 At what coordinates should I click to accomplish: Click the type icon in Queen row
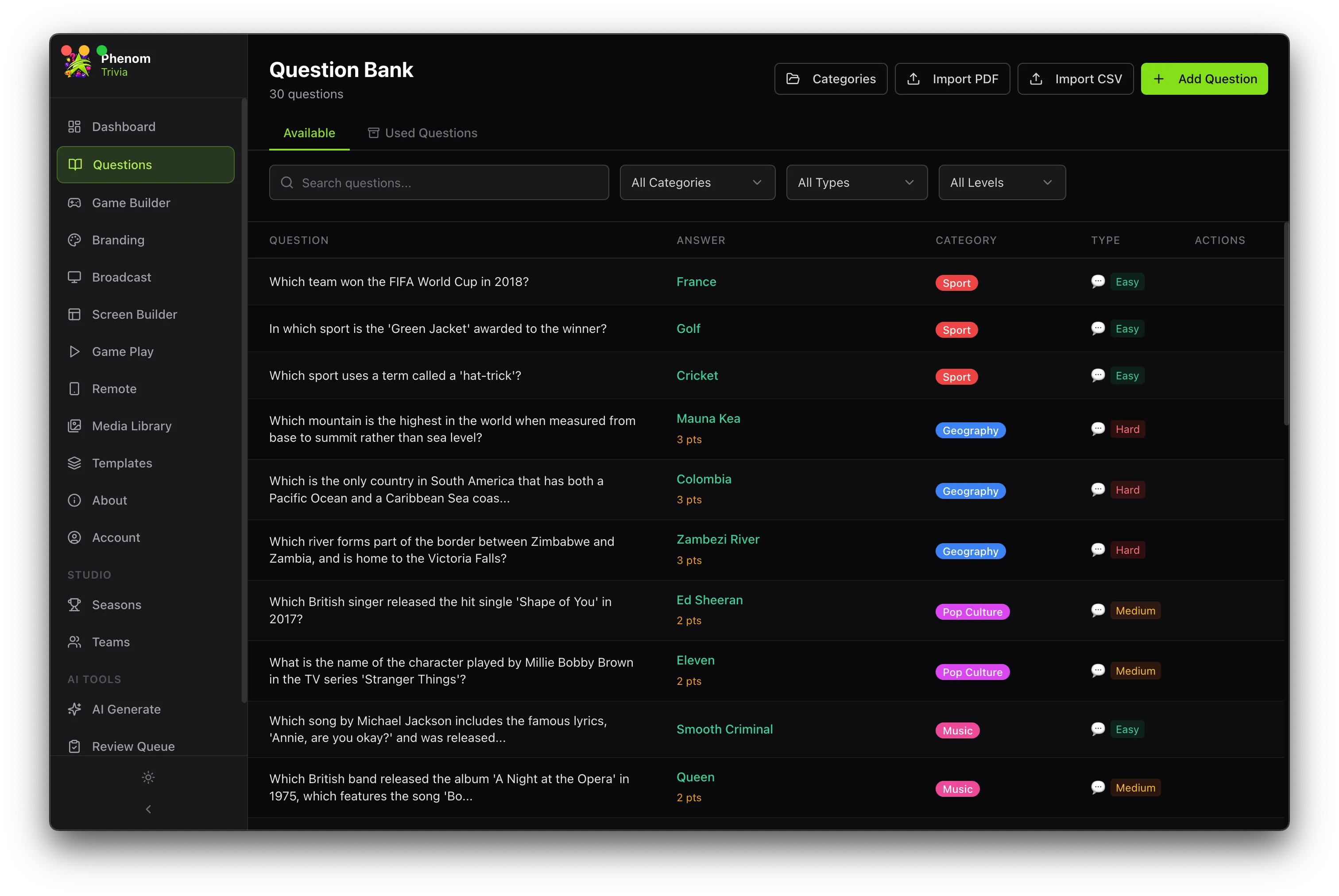point(1098,788)
